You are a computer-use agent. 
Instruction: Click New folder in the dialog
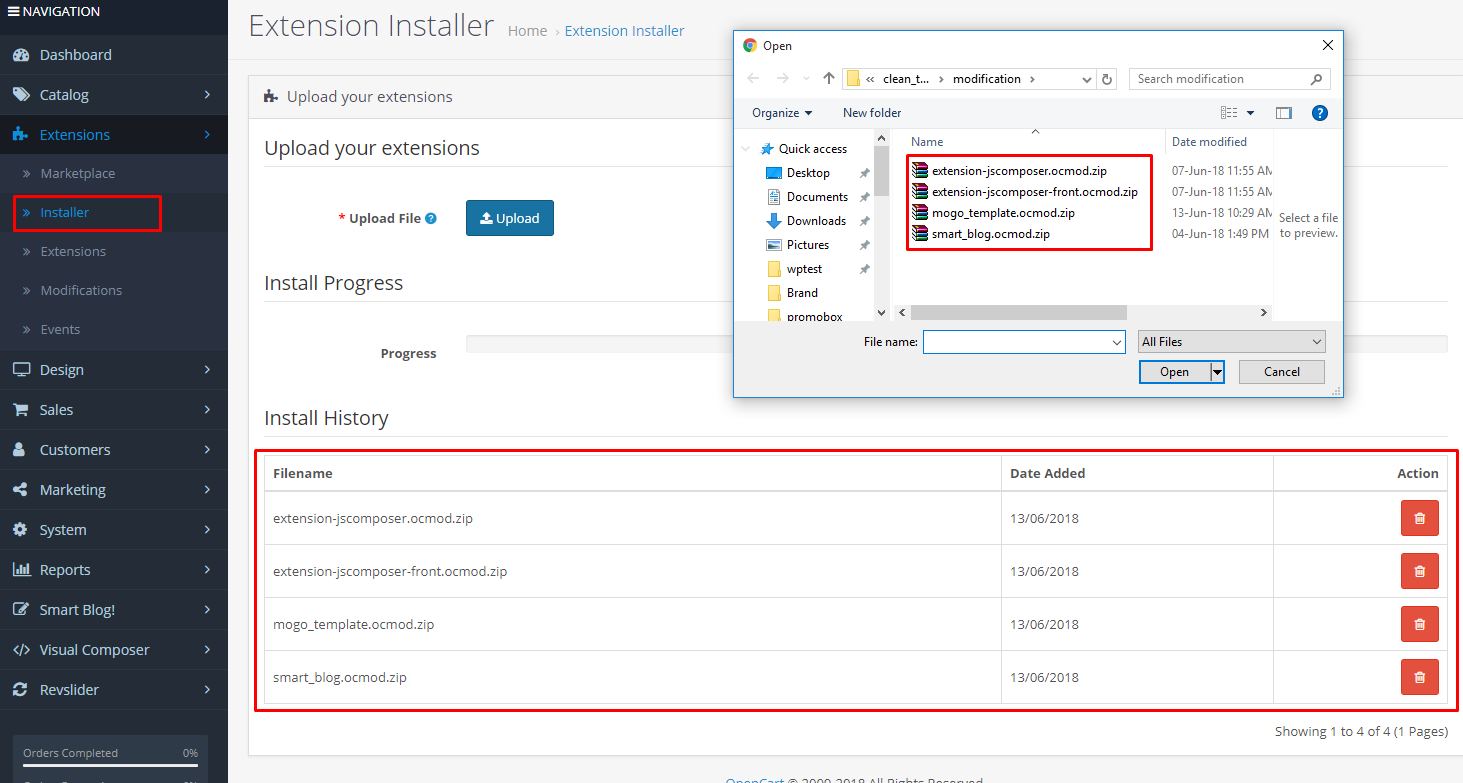(872, 113)
